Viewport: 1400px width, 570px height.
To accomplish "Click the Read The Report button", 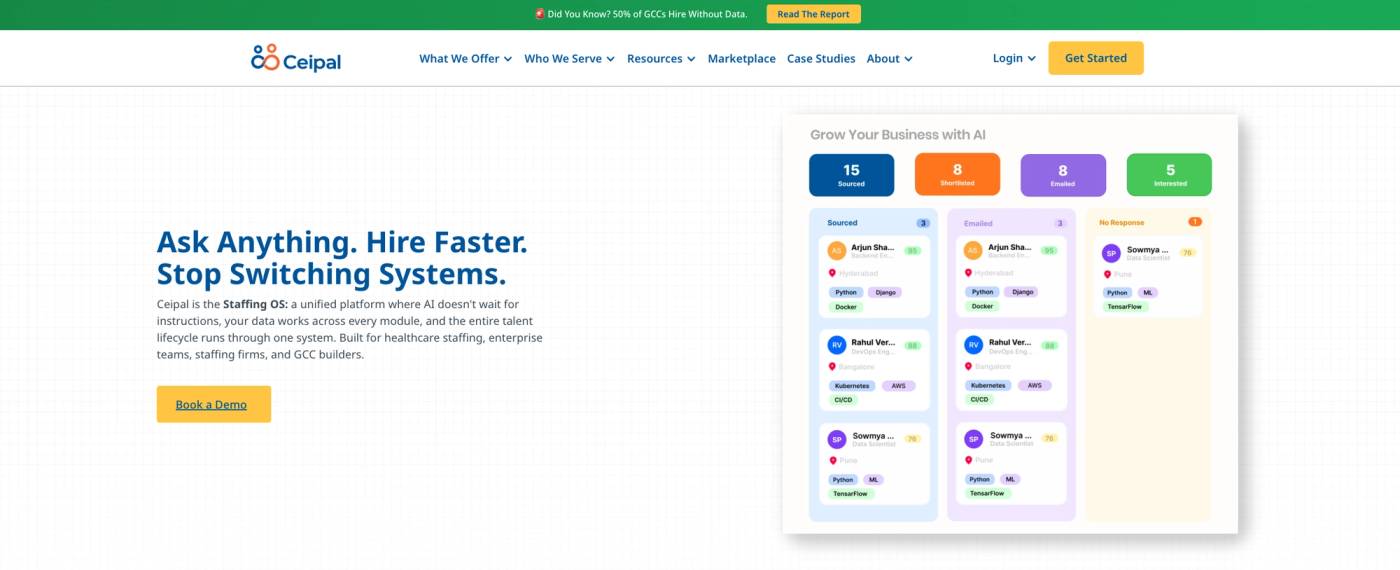I will pyautogui.click(x=813, y=14).
